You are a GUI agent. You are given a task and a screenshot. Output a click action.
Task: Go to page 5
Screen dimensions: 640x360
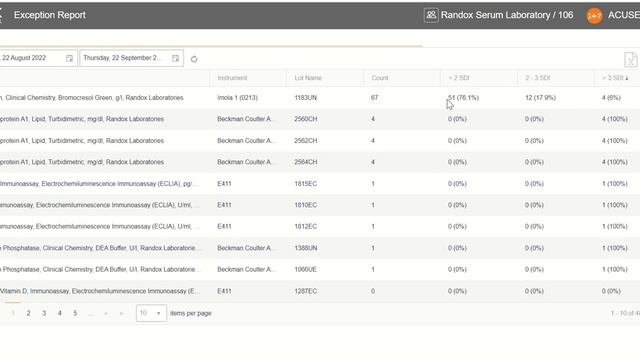pyautogui.click(x=75, y=313)
